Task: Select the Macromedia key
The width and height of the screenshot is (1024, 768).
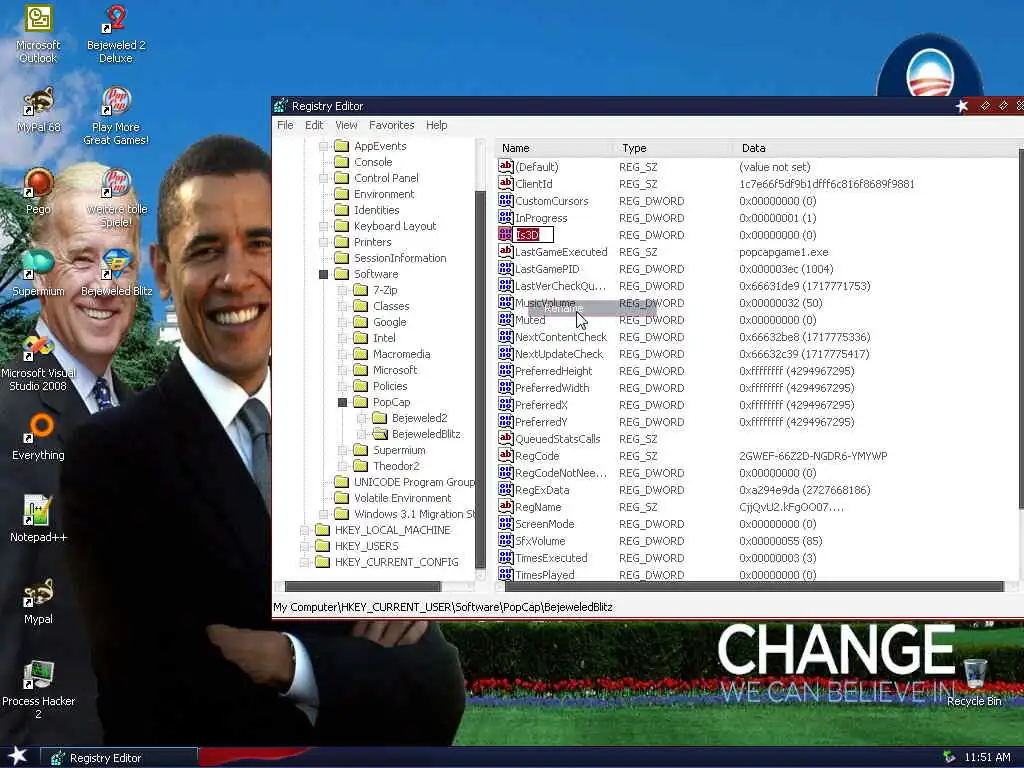Action: 401,354
